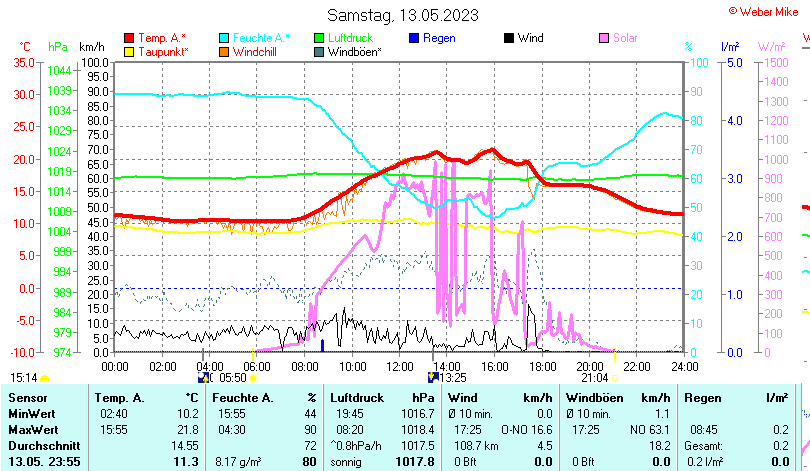Viewport: 810px width, 471px height.
Task: Click the yellow sunset marker at 21:04 on the axis
Action: 615,355
